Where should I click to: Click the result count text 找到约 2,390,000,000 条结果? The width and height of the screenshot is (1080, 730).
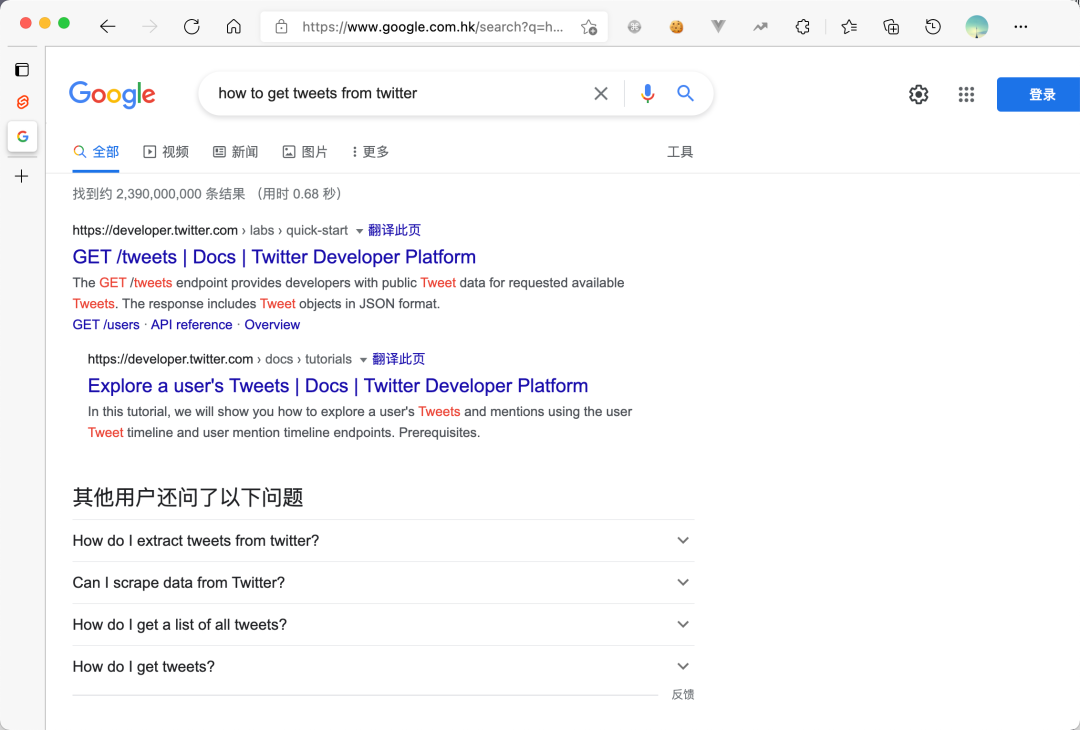(159, 194)
